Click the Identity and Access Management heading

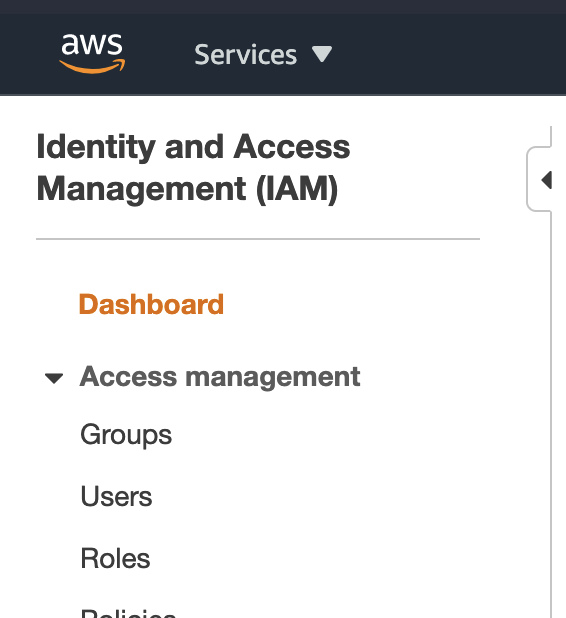tap(193, 168)
